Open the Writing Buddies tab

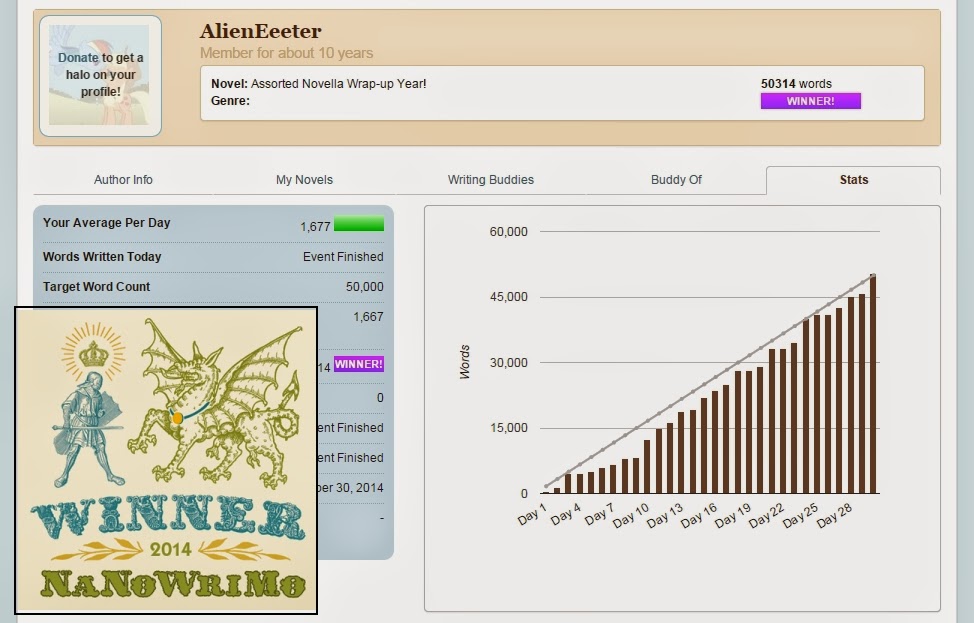(x=491, y=180)
